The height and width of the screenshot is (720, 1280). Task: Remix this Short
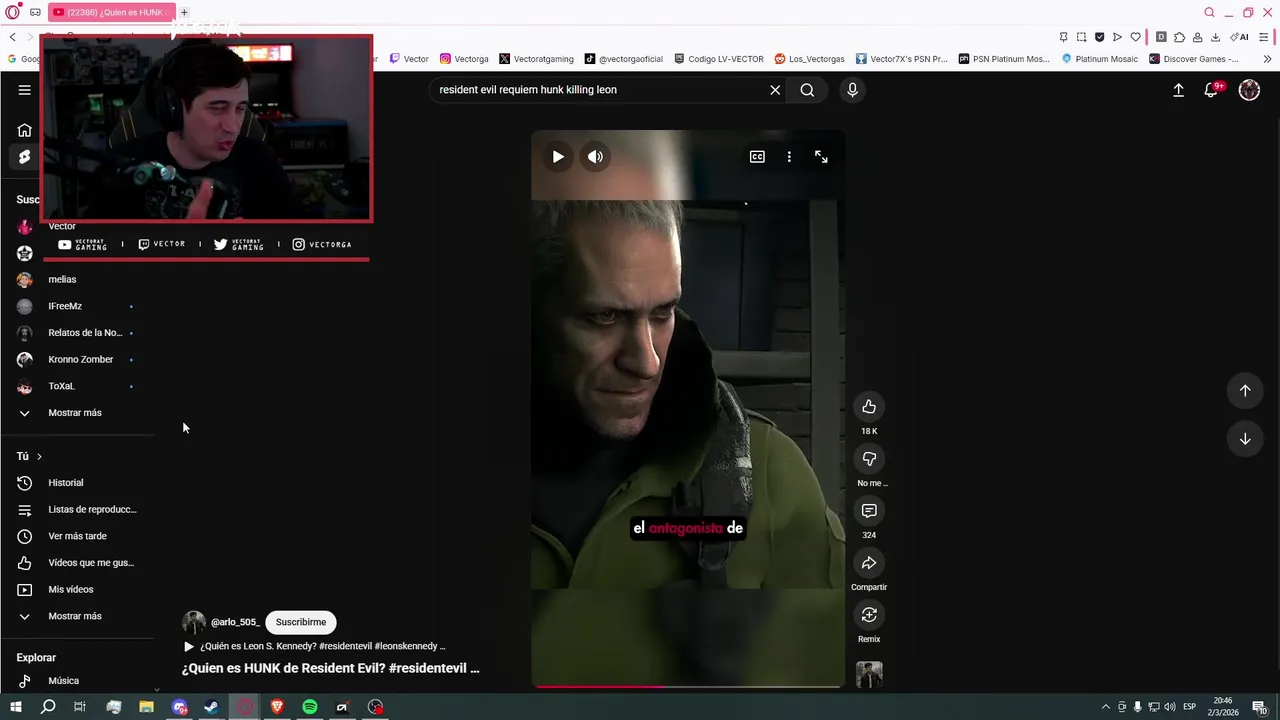[869, 615]
